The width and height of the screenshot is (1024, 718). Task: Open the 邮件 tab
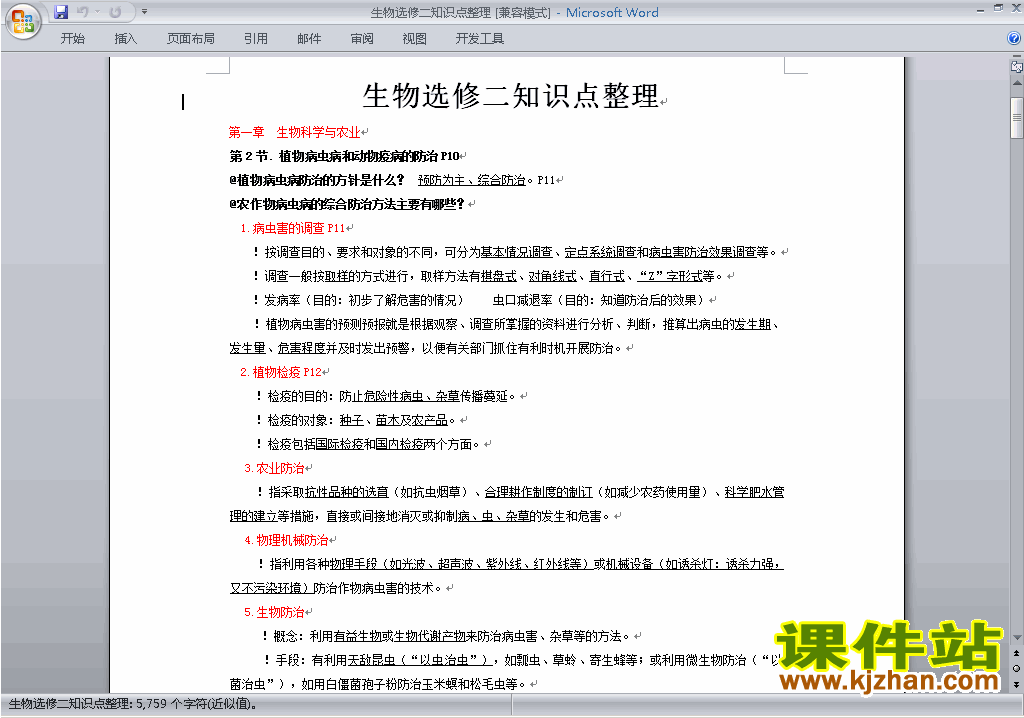point(309,39)
